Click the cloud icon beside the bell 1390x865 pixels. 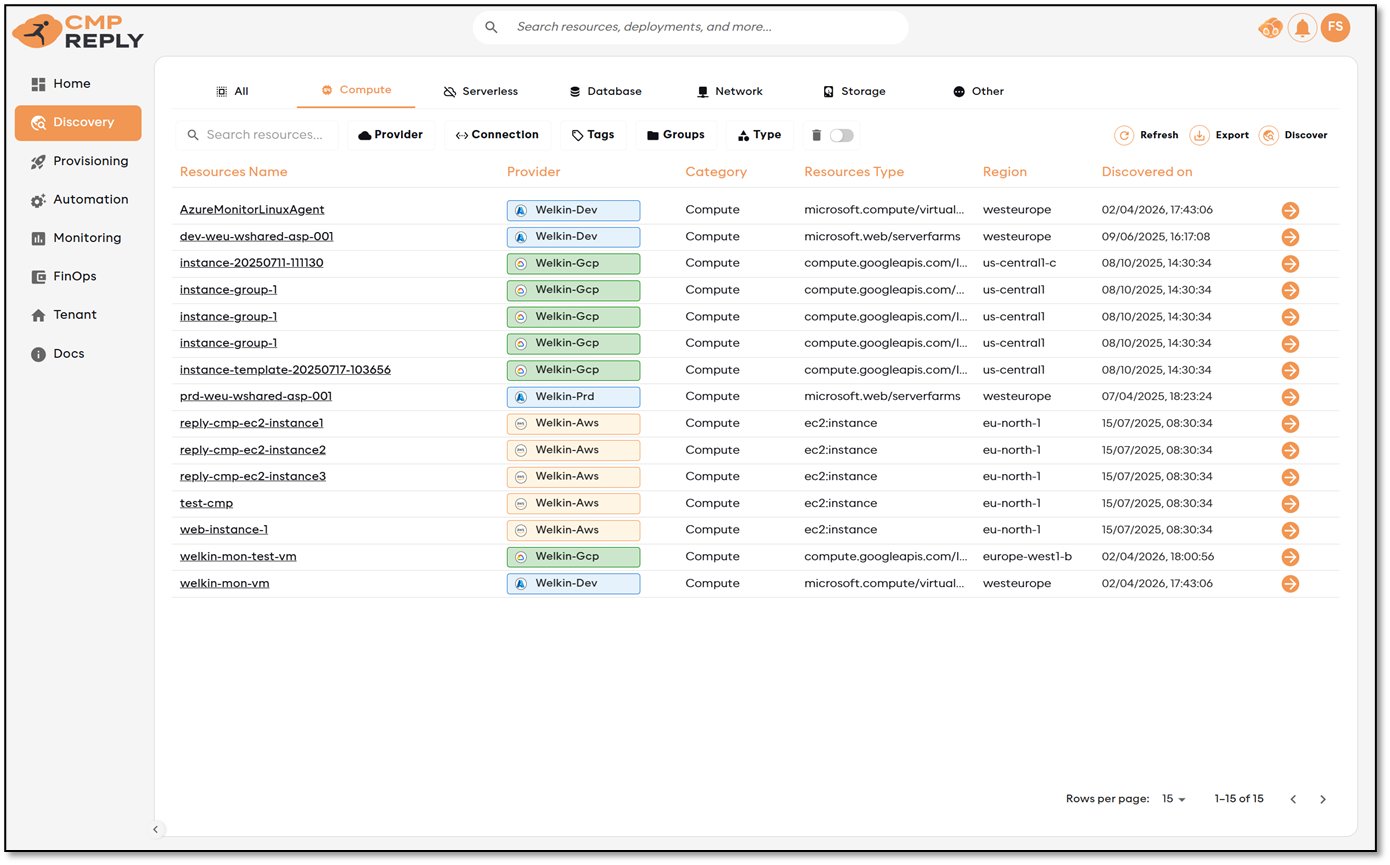tap(1269, 28)
